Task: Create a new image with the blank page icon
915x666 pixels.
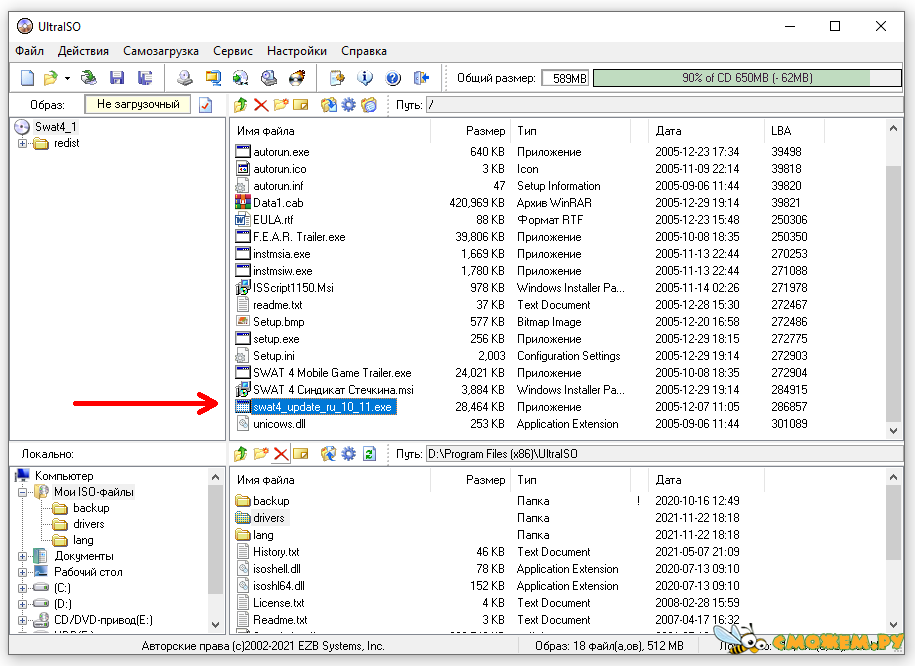Action: tap(27, 78)
